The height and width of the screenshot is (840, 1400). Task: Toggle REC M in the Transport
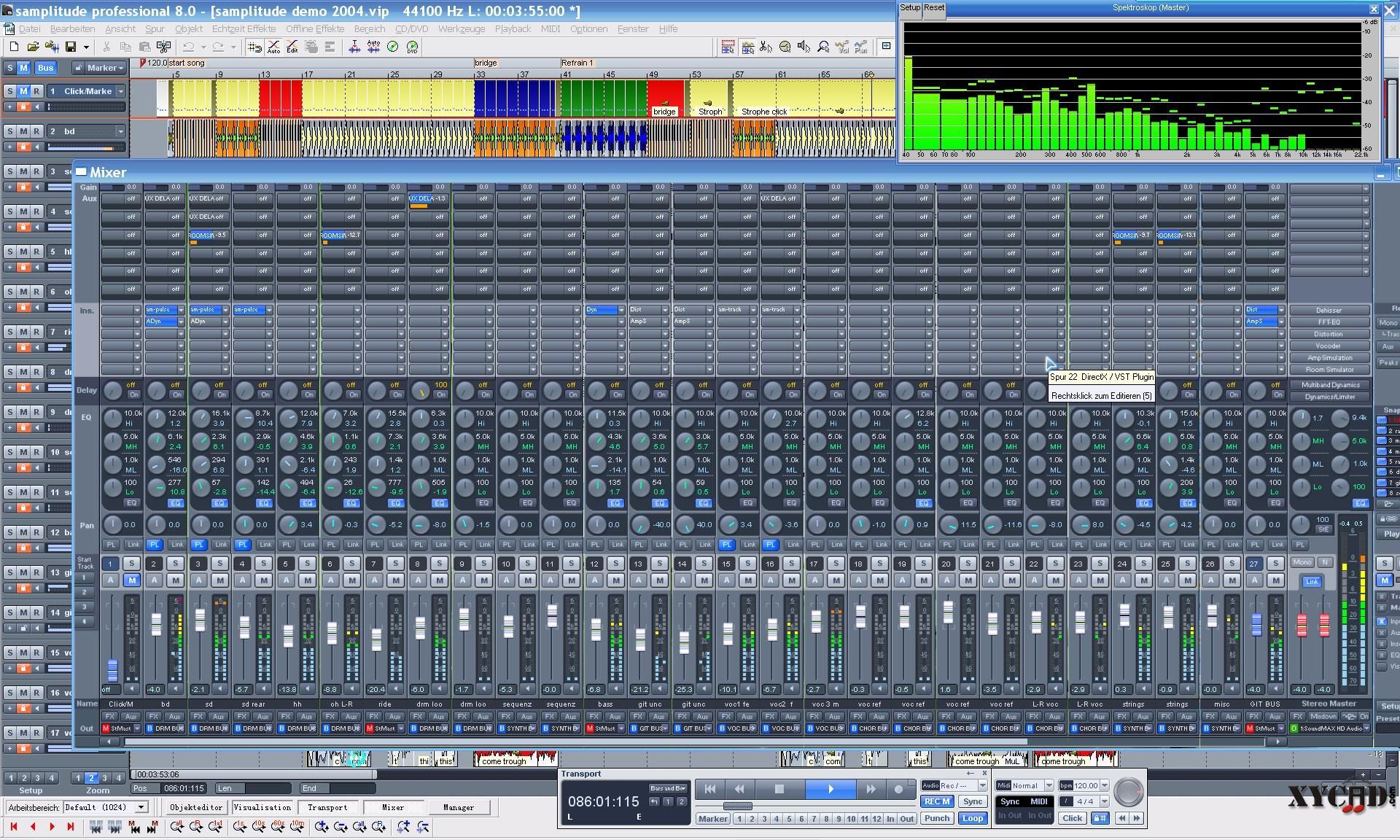point(937,801)
